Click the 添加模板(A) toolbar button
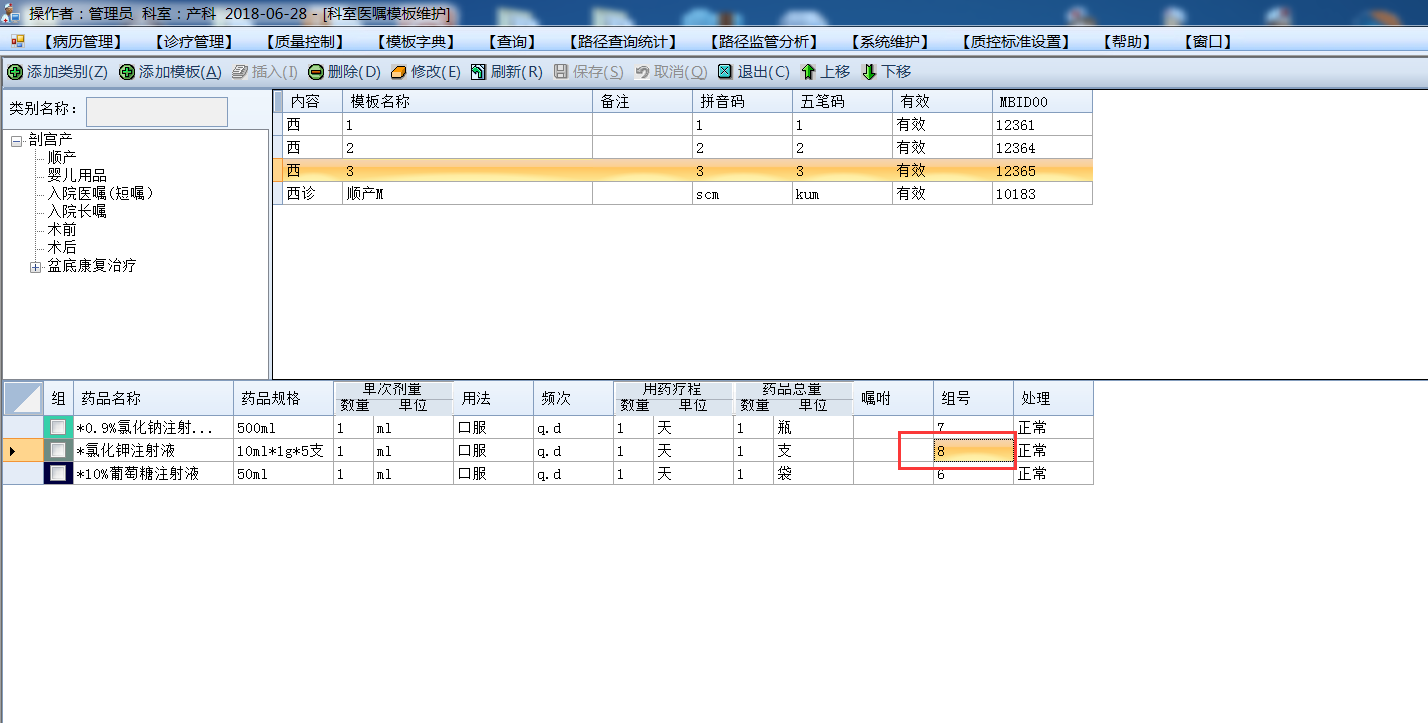 coord(170,72)
